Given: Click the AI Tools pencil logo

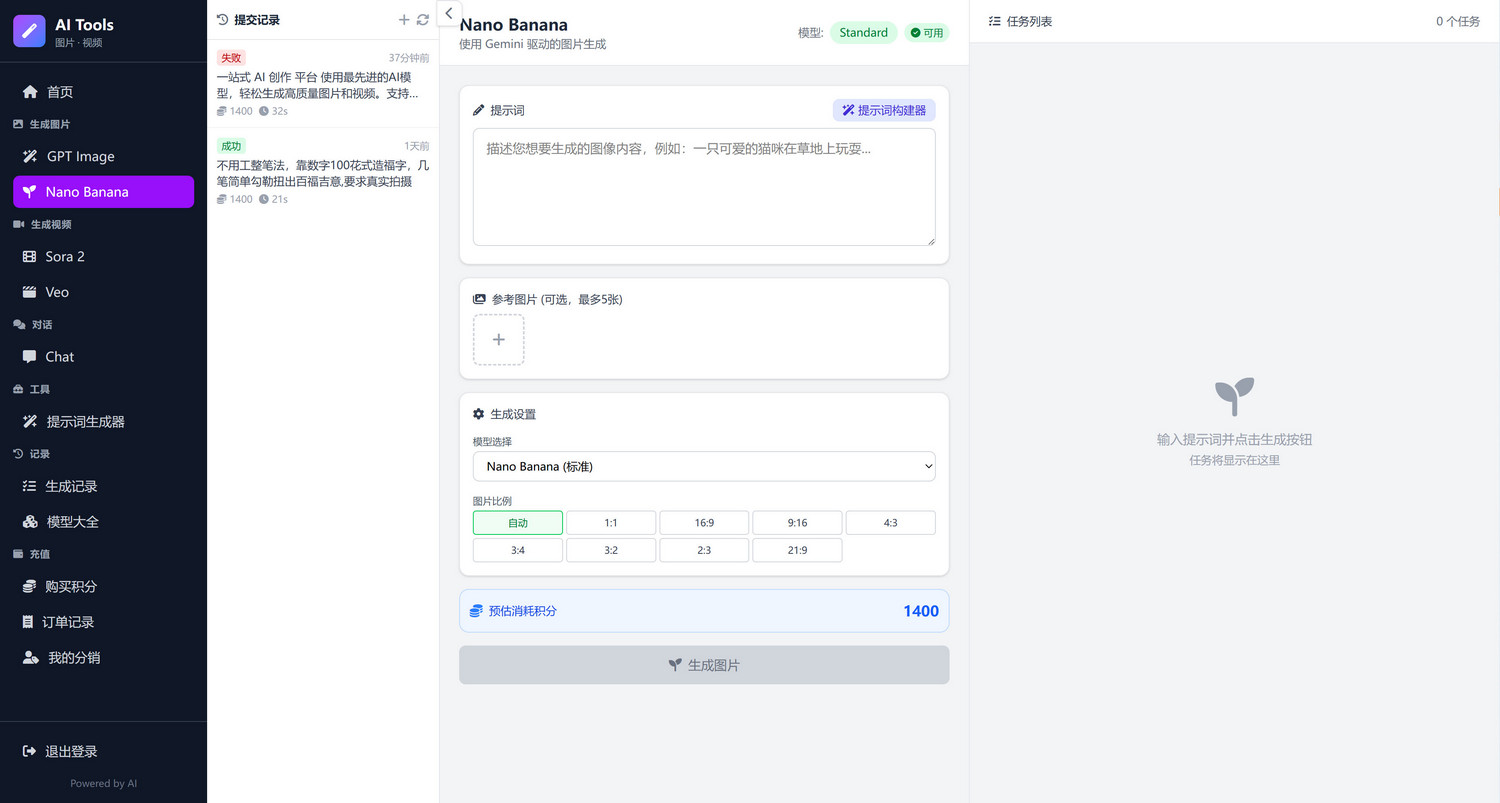Looking at the screenshot, I should tap(29, 32).
